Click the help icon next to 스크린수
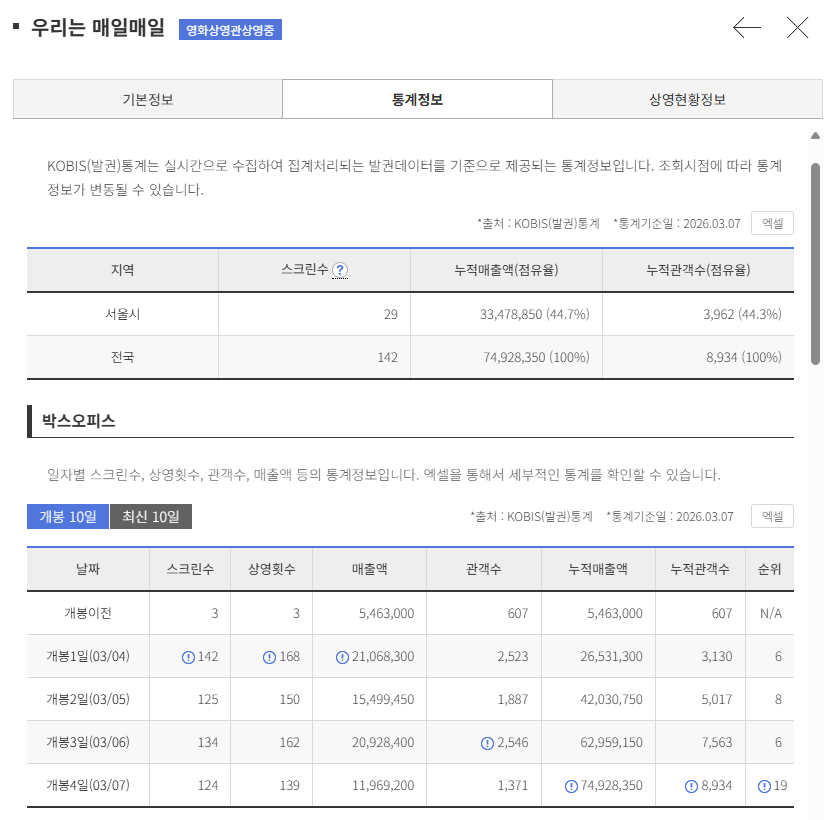The height and width of the screenshot is (820, 838). pos(340,269)
